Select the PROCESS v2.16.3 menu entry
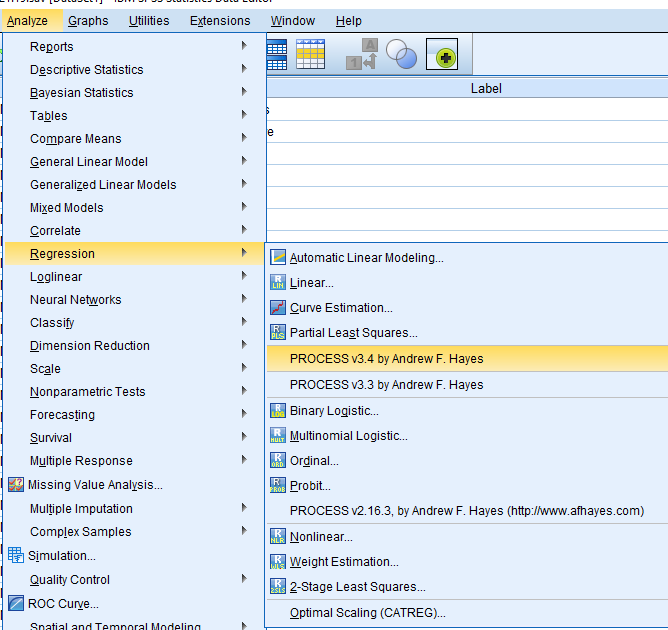Screen dimensions: 668x630 [x=467, y=511]
